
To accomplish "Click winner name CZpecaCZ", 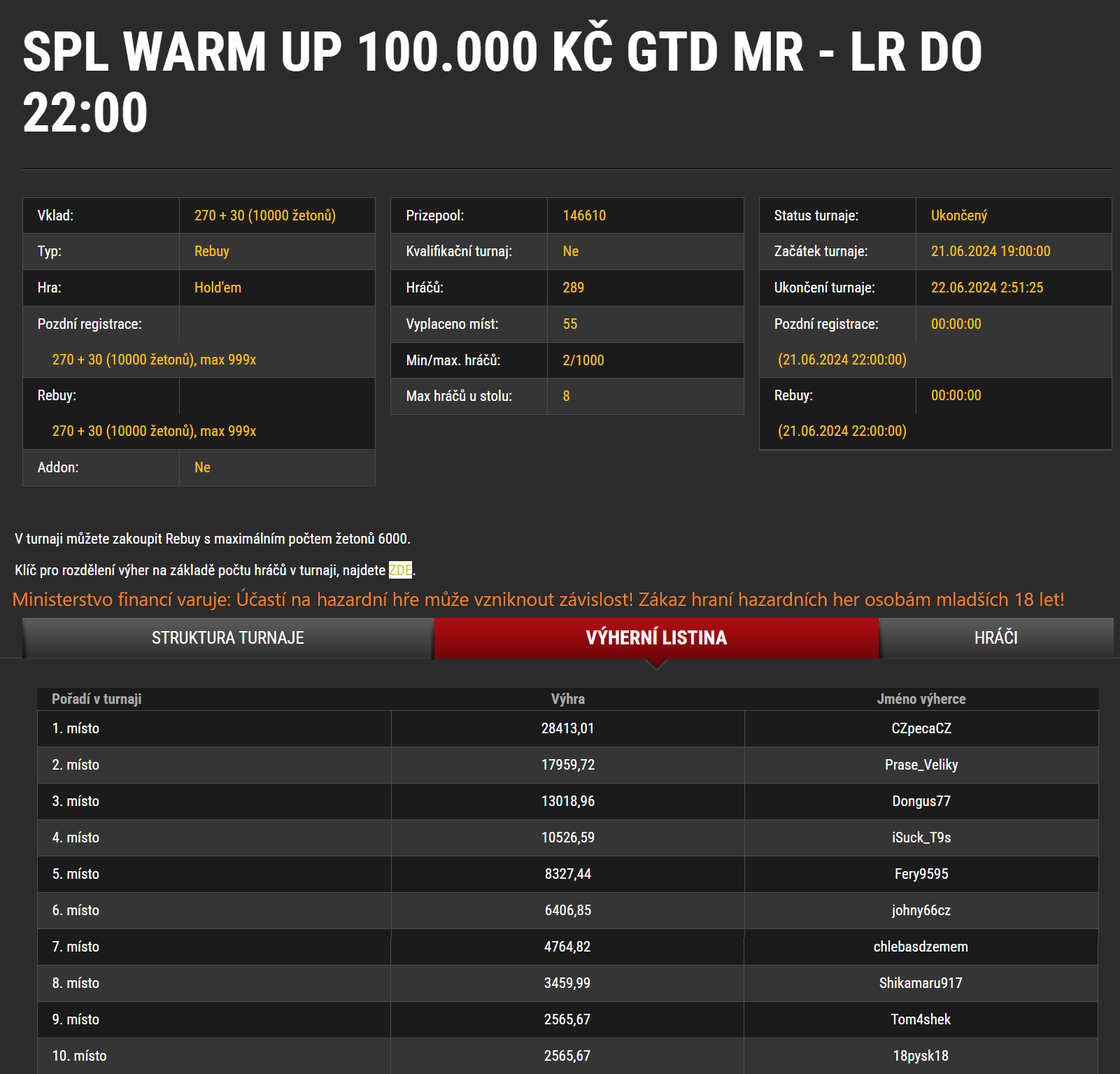I will tap(921, 728).
